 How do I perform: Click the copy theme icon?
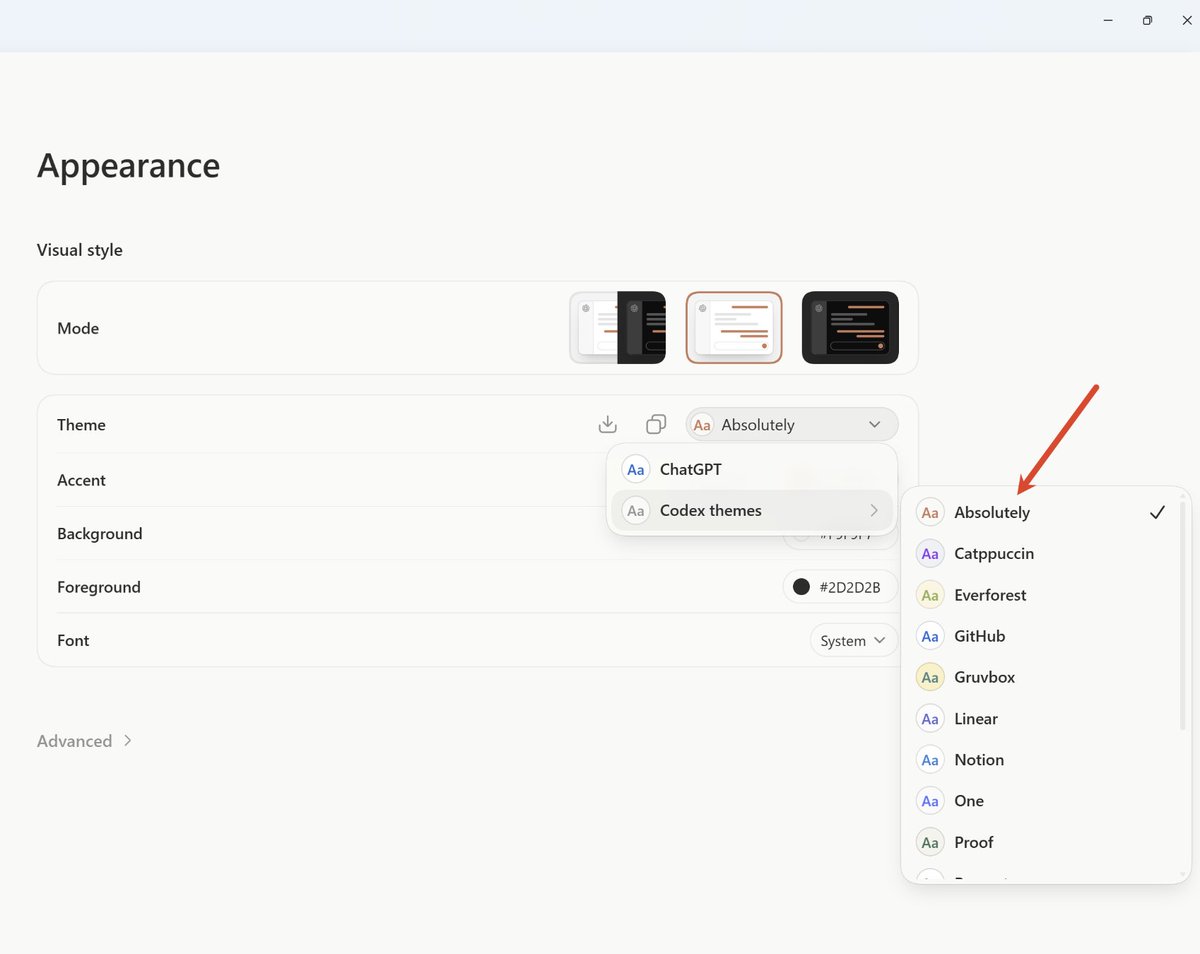point(656,425)
